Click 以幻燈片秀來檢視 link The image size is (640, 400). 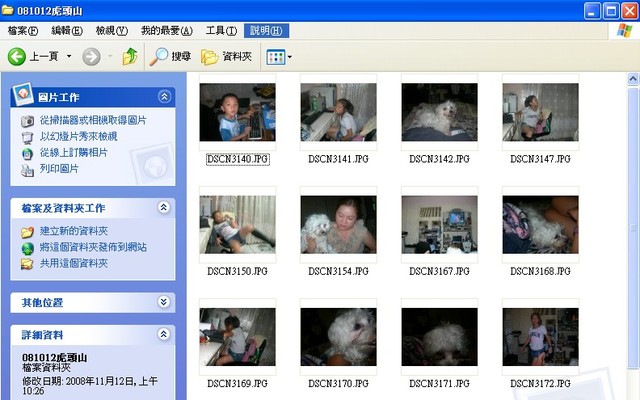78,136
